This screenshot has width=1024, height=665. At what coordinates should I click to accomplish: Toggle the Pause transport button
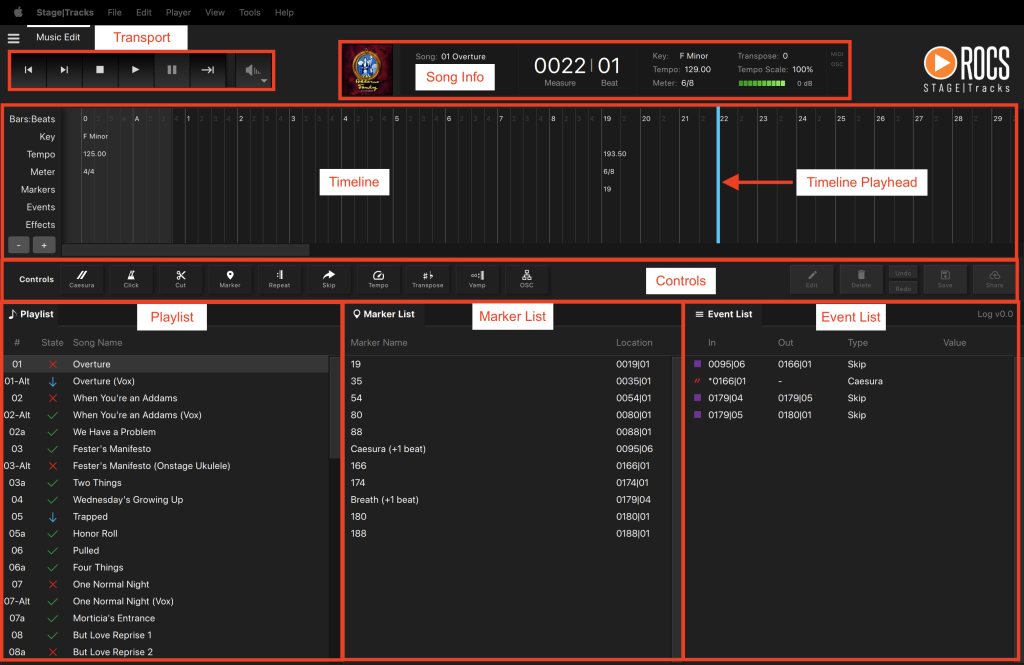(x=172, y=70)
